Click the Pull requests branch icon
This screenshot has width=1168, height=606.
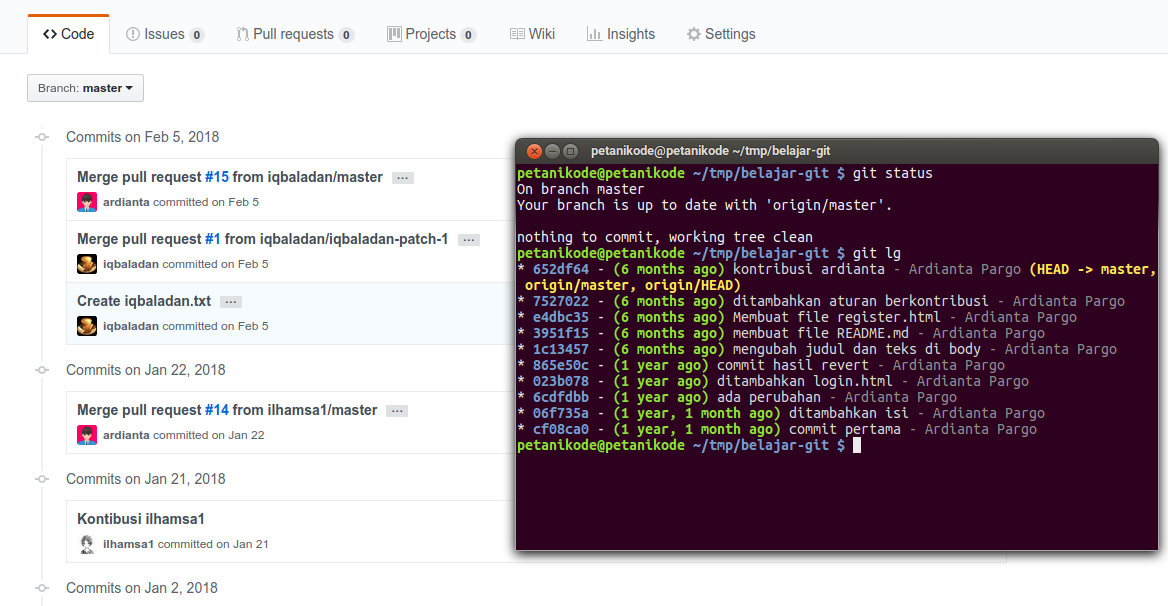tap(243, 34)
